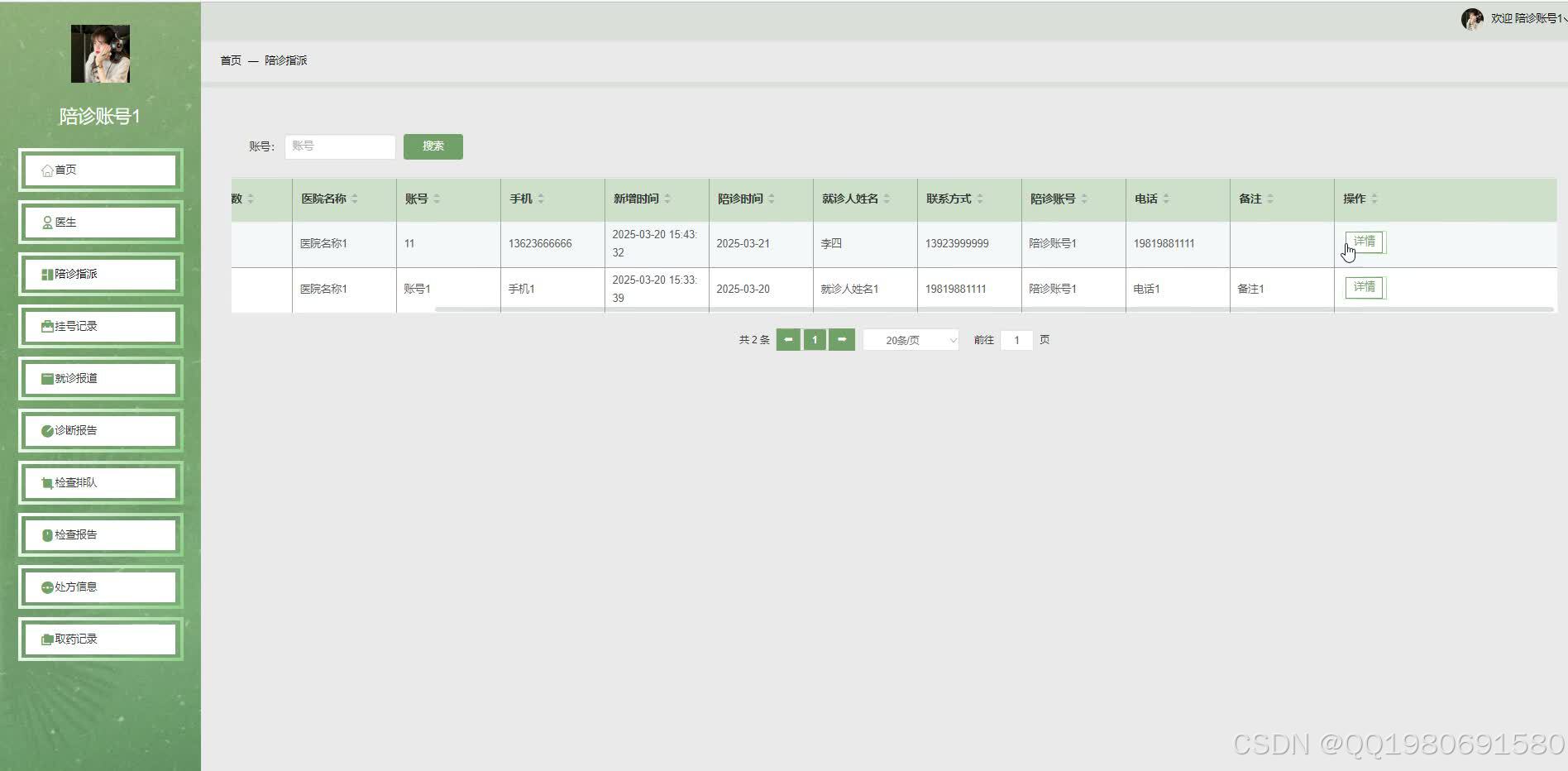Sort by 就诊人姓名 column arrows
The width and height of the screenshot is (1568, 771).
tap(887, 199)
